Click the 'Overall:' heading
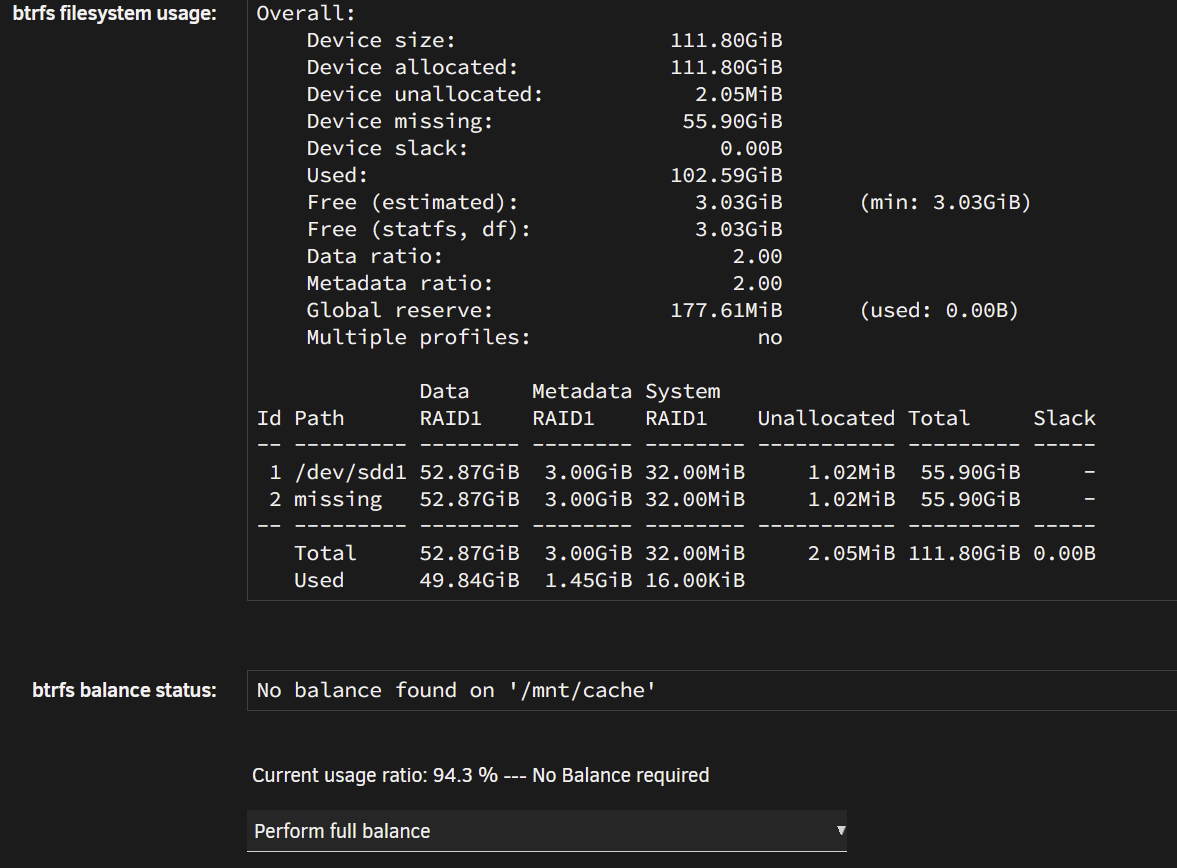Screen dimensions: 1177x868 click(x=306, y=14)
